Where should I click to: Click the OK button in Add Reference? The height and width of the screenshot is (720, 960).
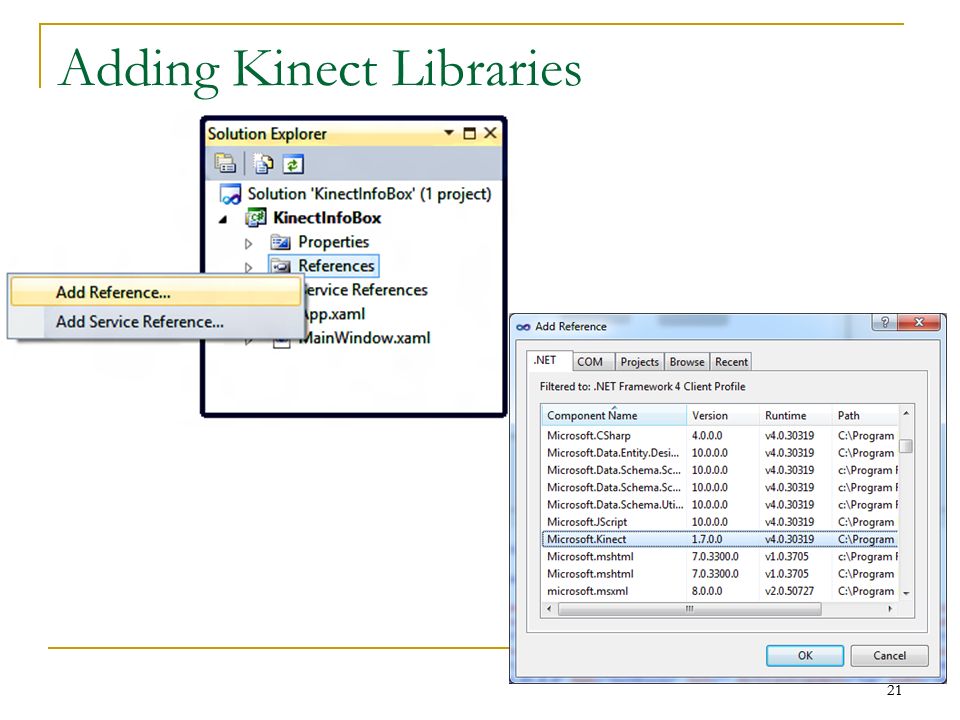click(x=805, y=655)
